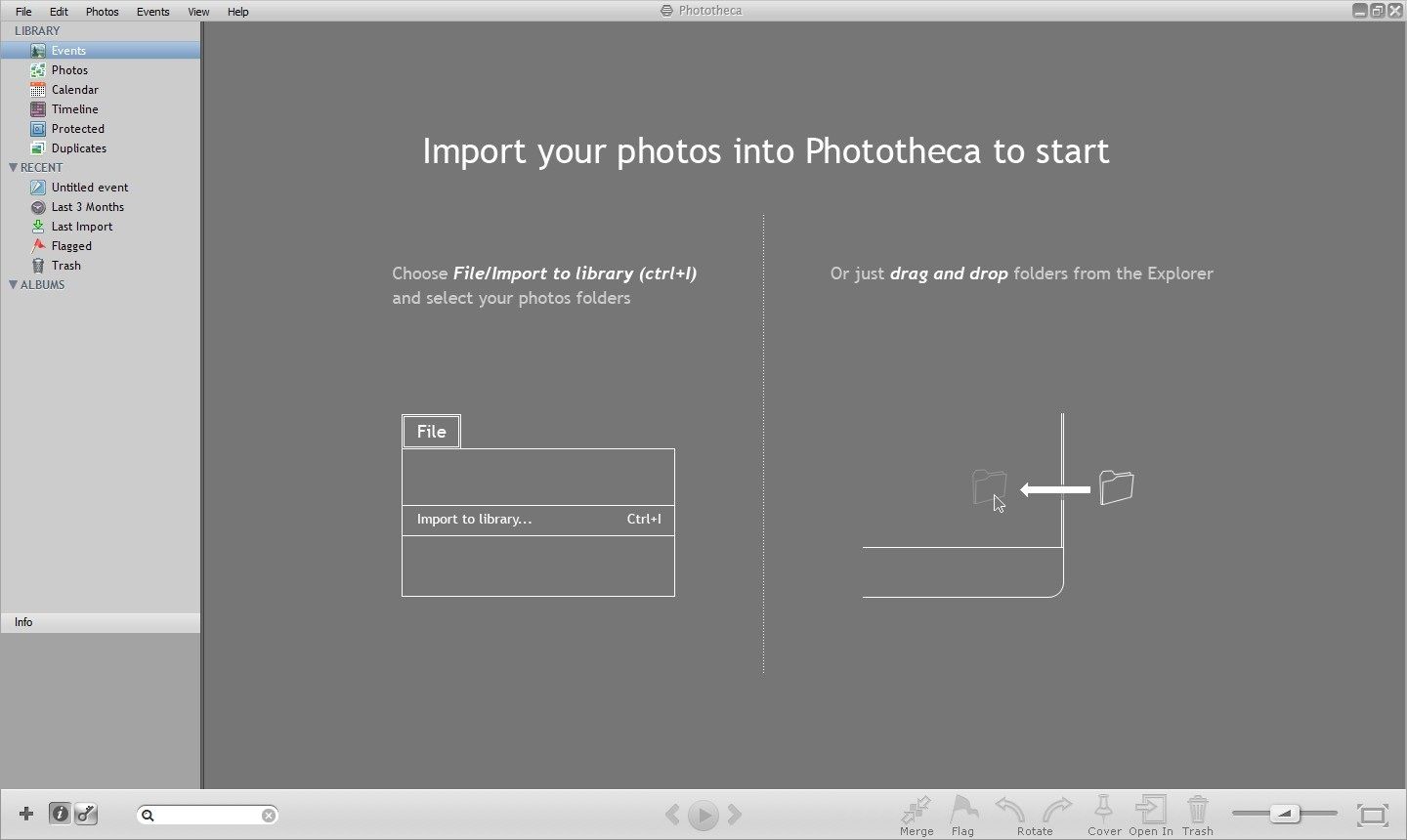
Task: Click the Events sidebar icon
Action: 38,51
